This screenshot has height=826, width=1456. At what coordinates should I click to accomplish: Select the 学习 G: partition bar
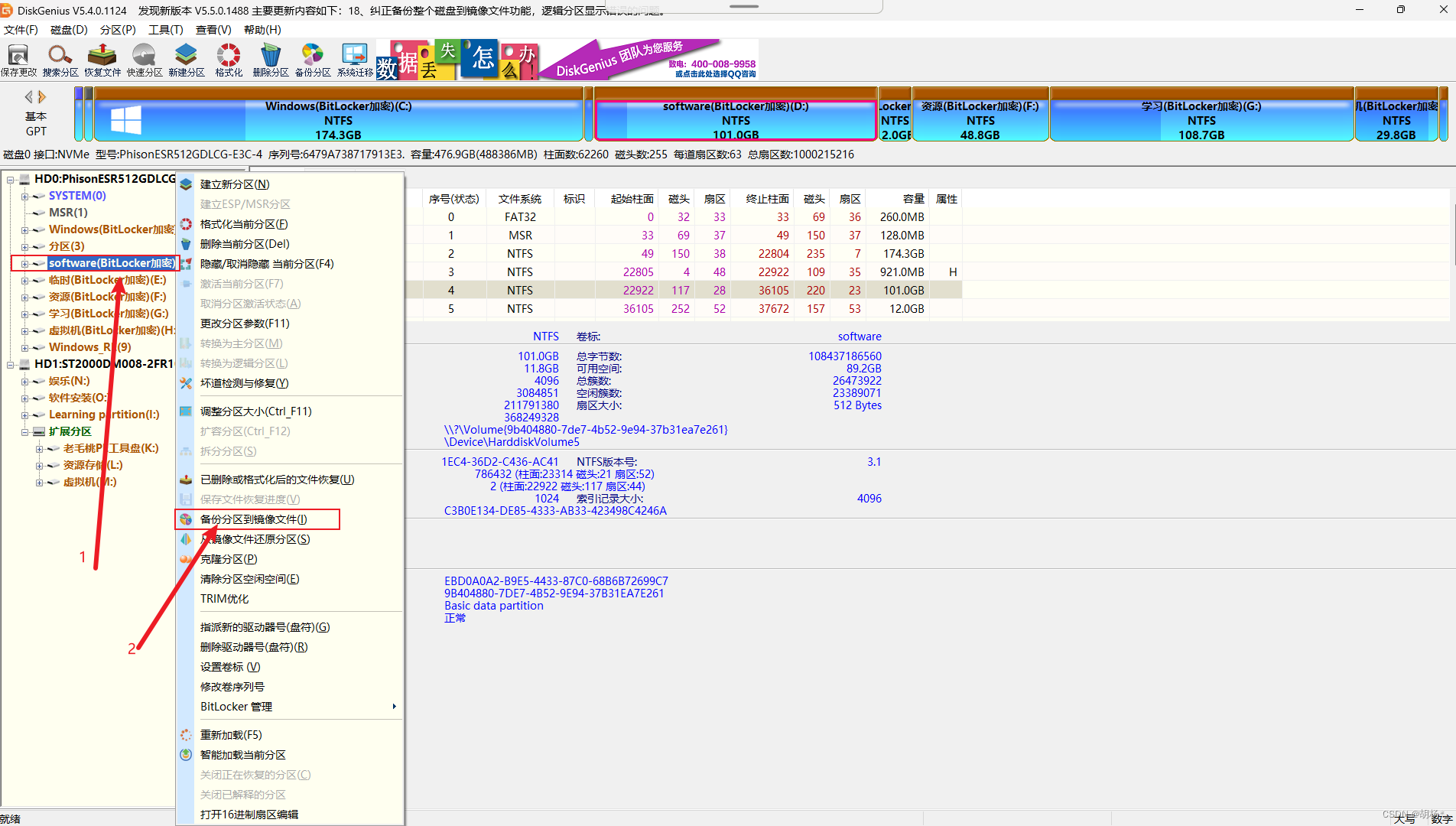(1201, 115)
